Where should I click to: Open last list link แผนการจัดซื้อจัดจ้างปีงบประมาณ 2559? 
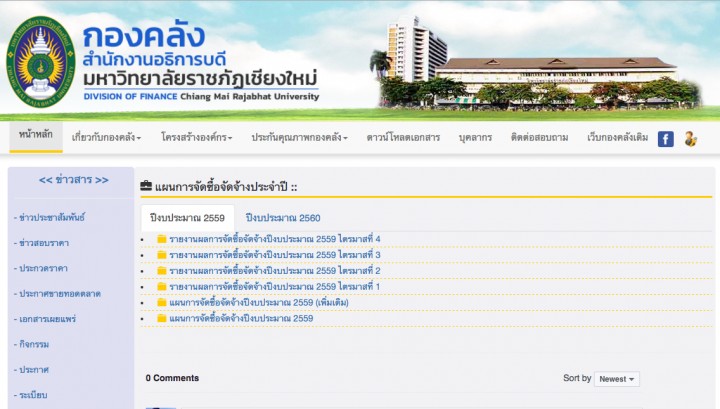(241, 318)
